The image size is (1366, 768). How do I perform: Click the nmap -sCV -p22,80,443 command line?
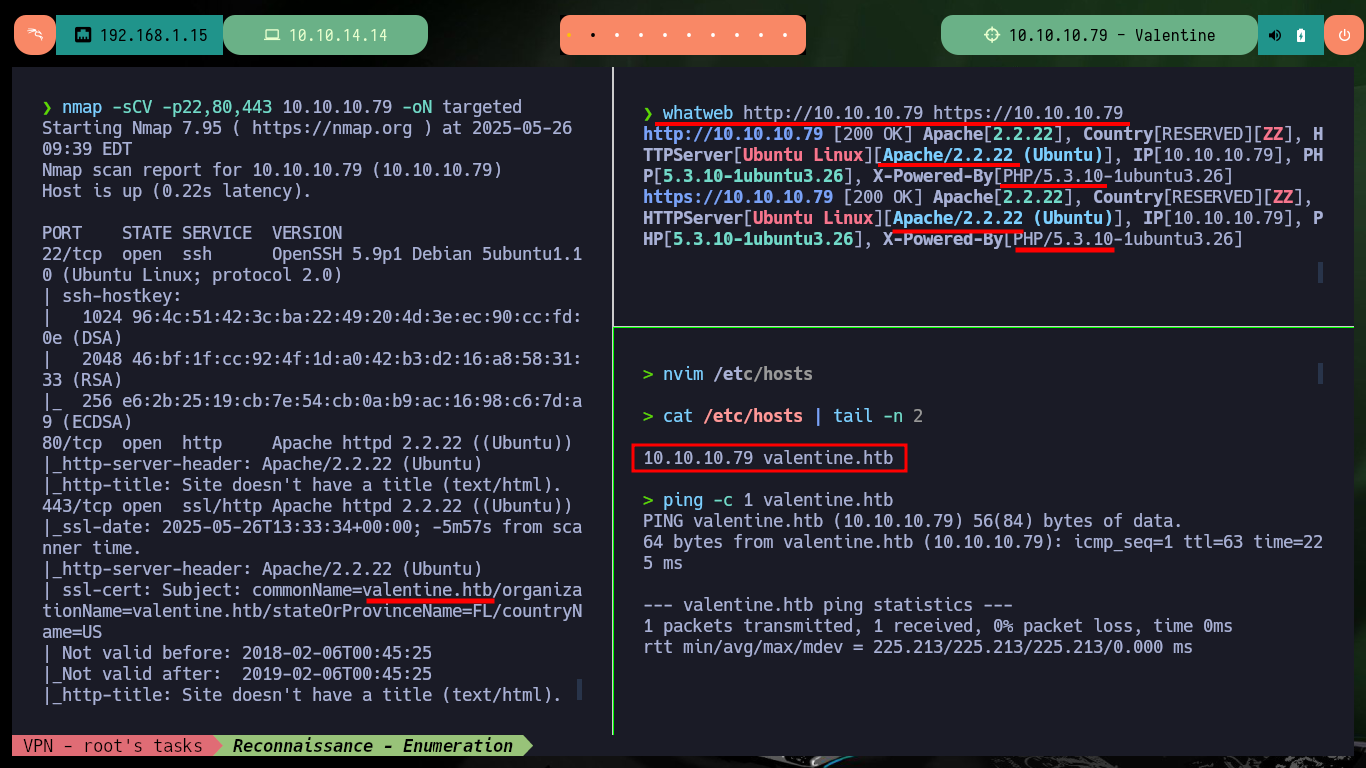[282, 107]
